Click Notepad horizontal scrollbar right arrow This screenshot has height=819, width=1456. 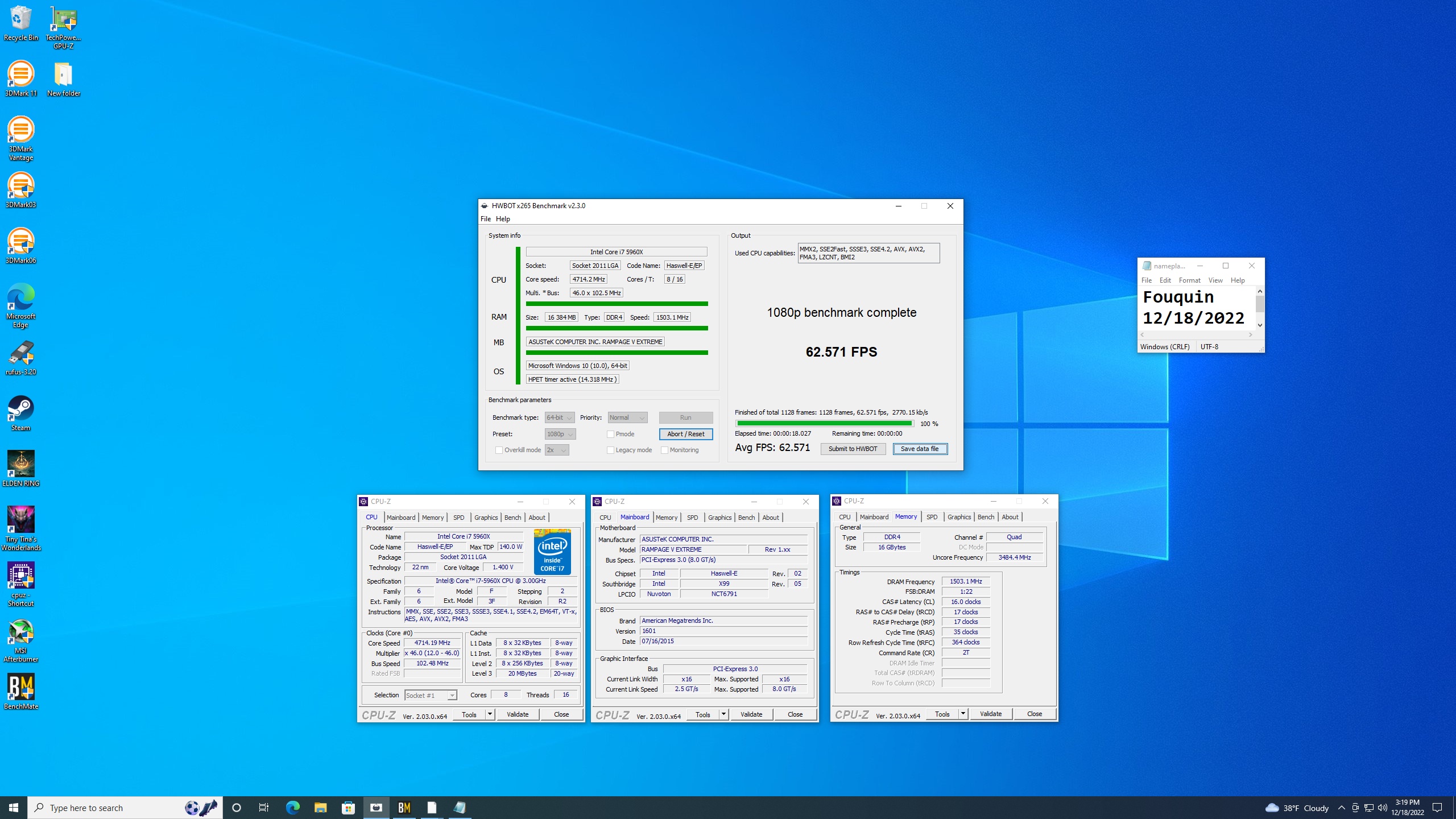1250,335
